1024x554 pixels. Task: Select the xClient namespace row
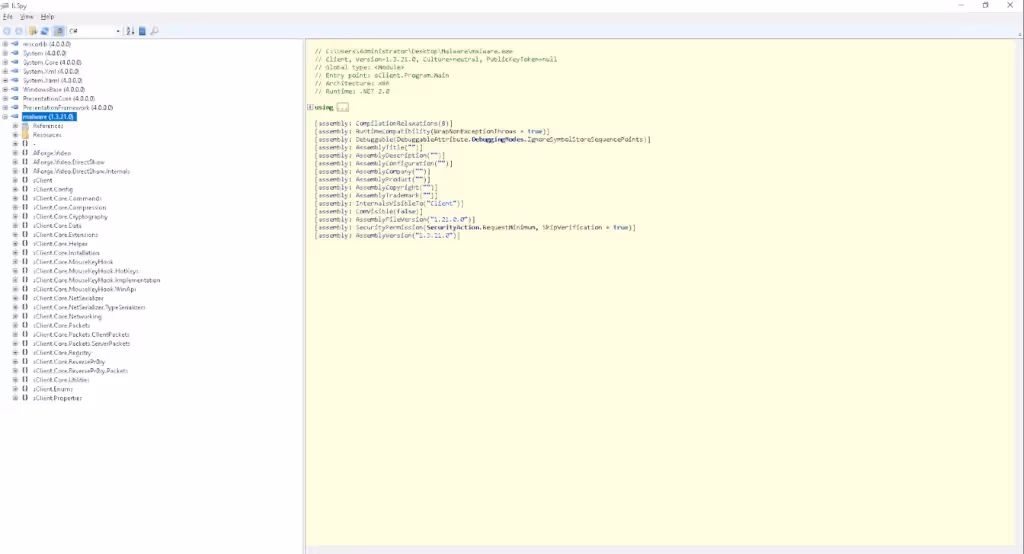tap(42, 180)
